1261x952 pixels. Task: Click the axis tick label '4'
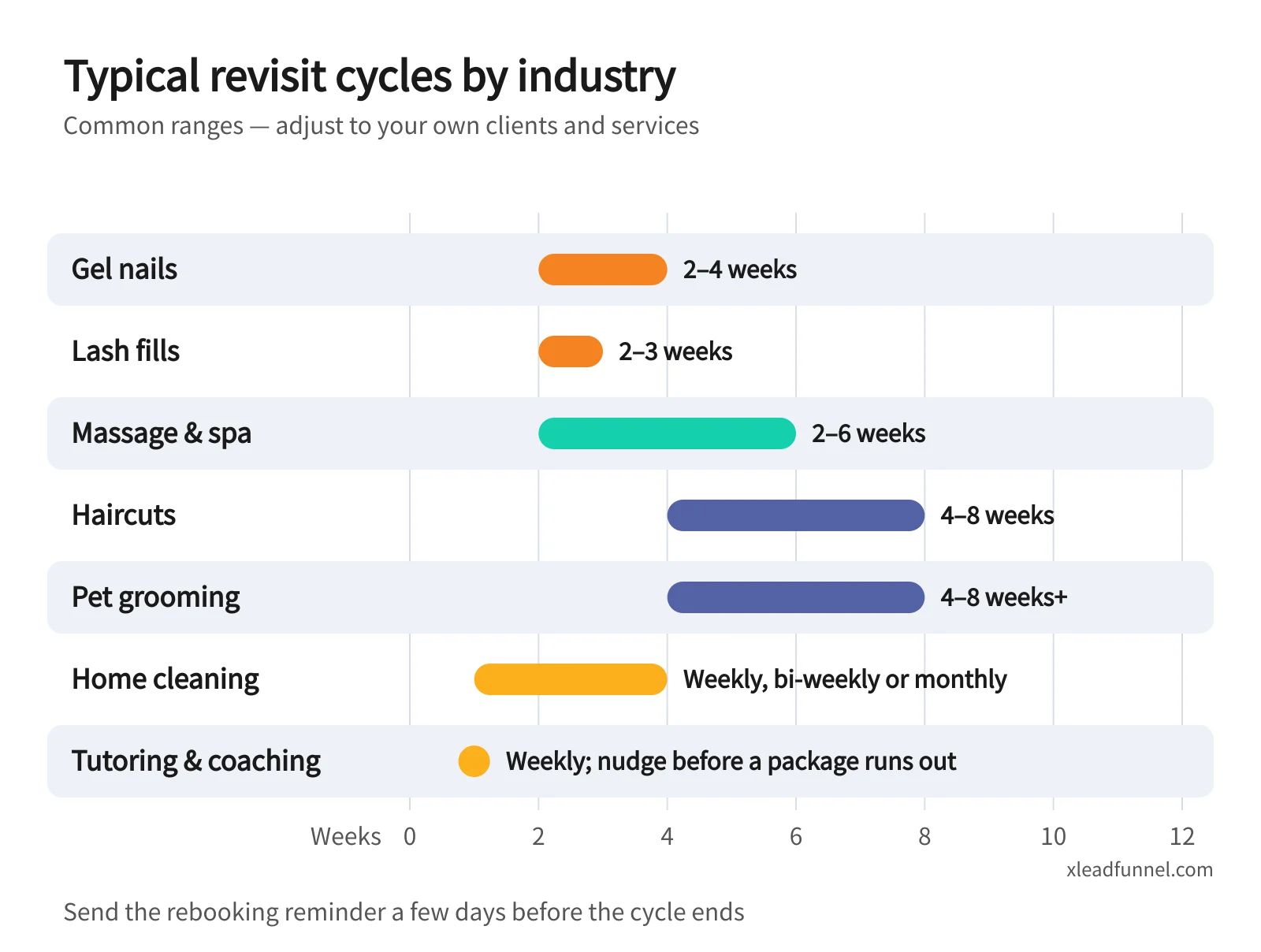[x=668, y=836]
